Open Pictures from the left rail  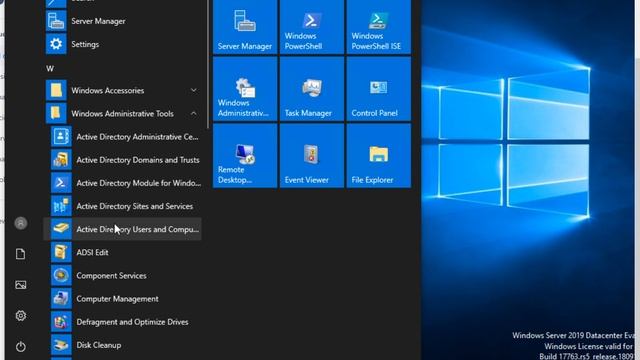pyautogui.click(x=20, y=285)
